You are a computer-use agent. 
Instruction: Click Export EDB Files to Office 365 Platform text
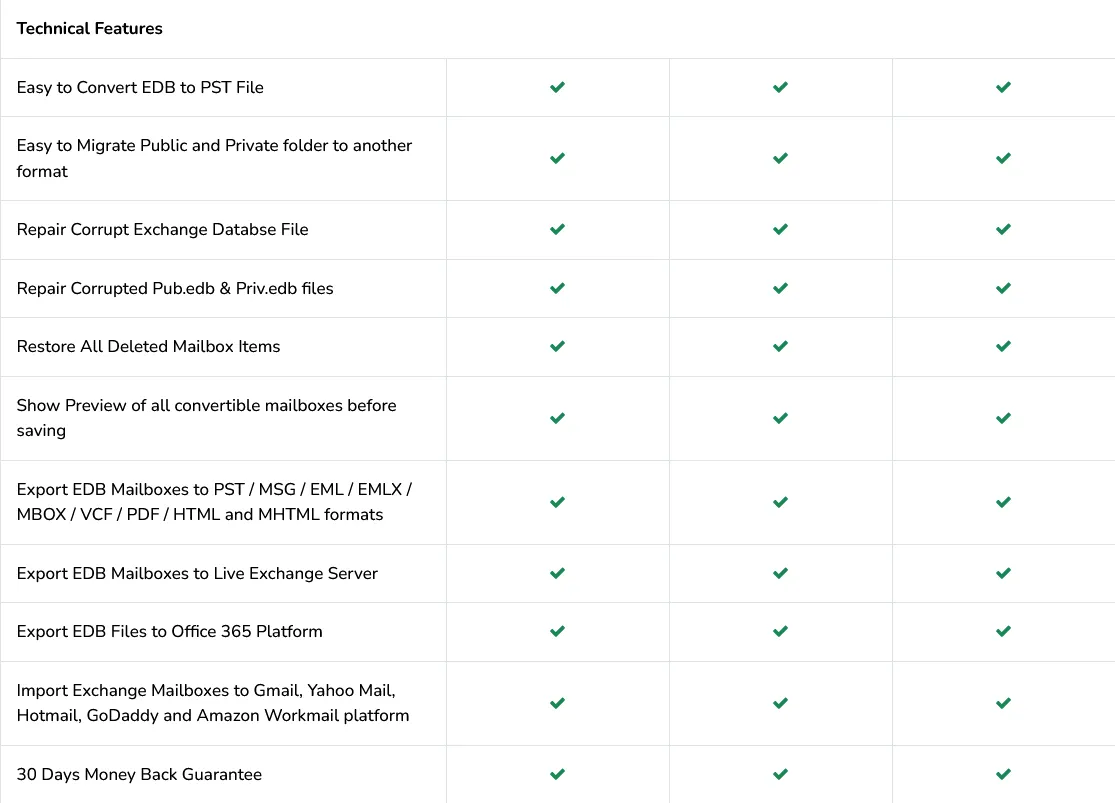coord(169,632)
